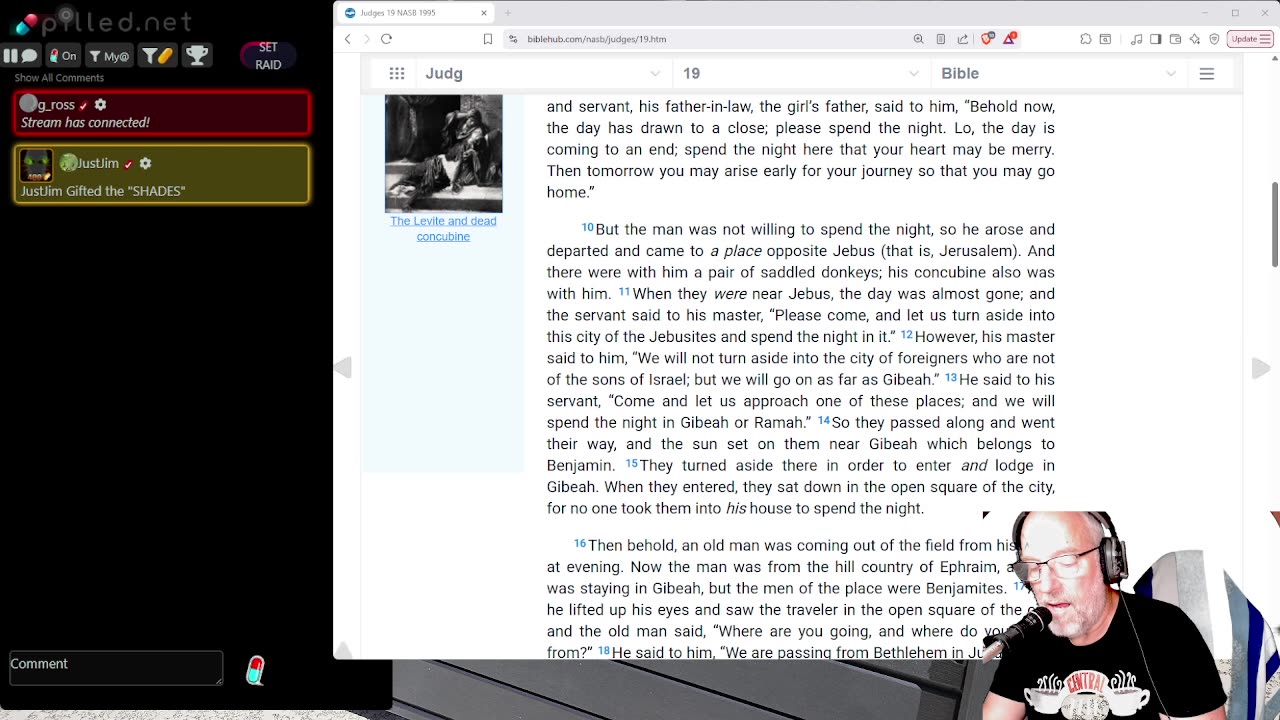Open the VPN shield icon

coord(1214,39)
